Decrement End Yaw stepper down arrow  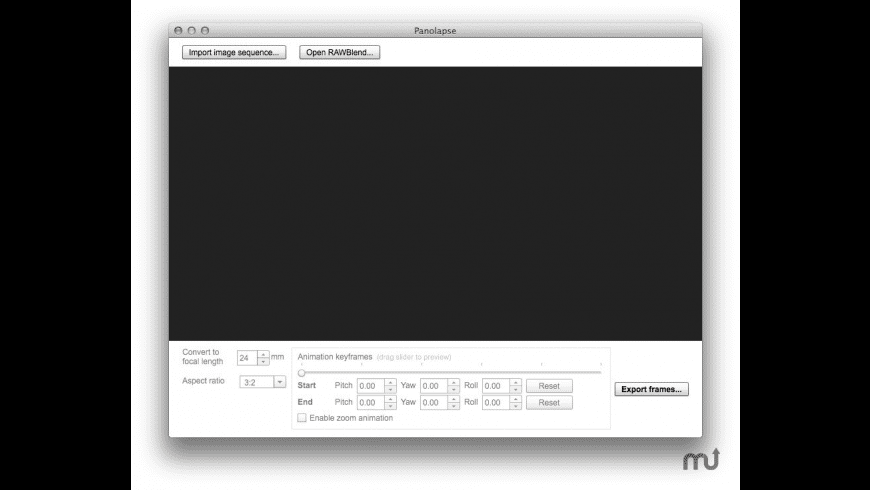453,406
